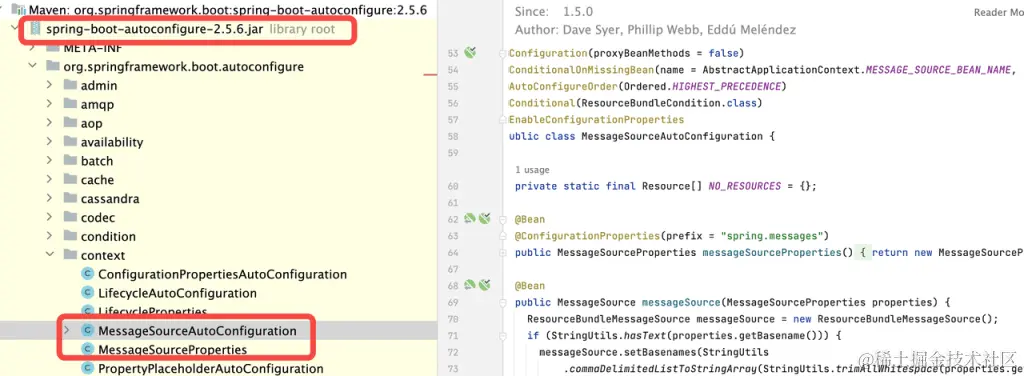Click the commaDelimitedListToStringArray call
The height and width of the screenshot is (376, 1024).
tap(662, 369)
